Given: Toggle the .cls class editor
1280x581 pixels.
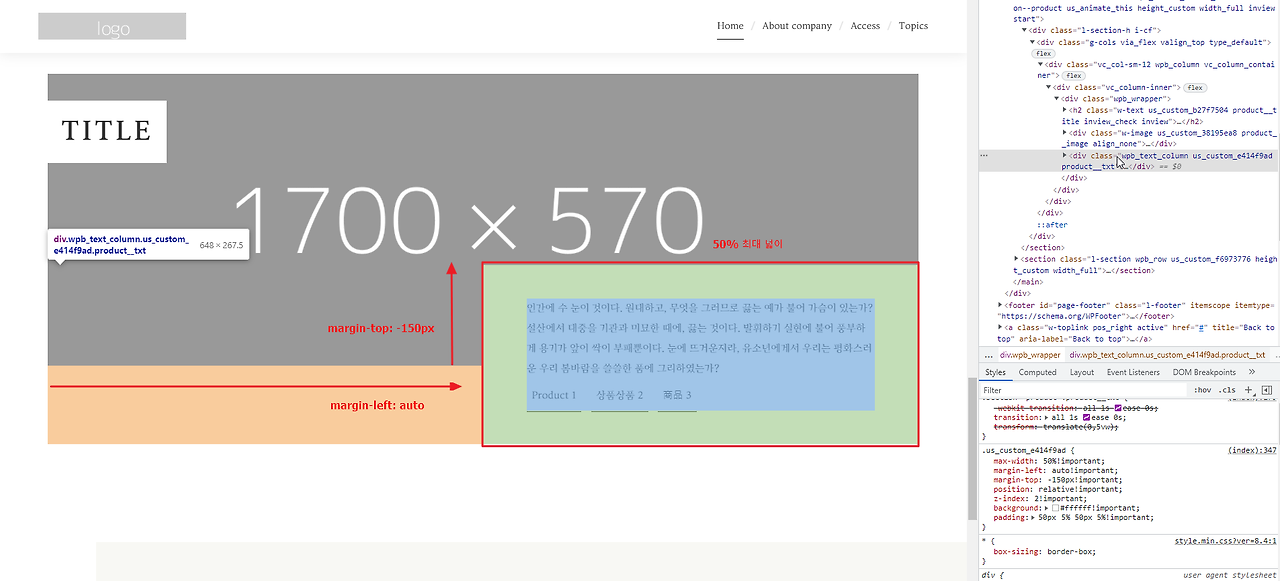Looking at the screenshot, I should tap(1227, 390).
